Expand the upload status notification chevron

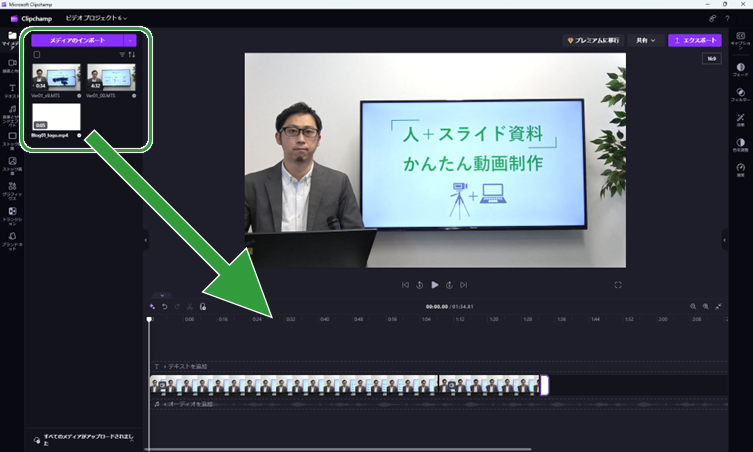coord(132,440)
